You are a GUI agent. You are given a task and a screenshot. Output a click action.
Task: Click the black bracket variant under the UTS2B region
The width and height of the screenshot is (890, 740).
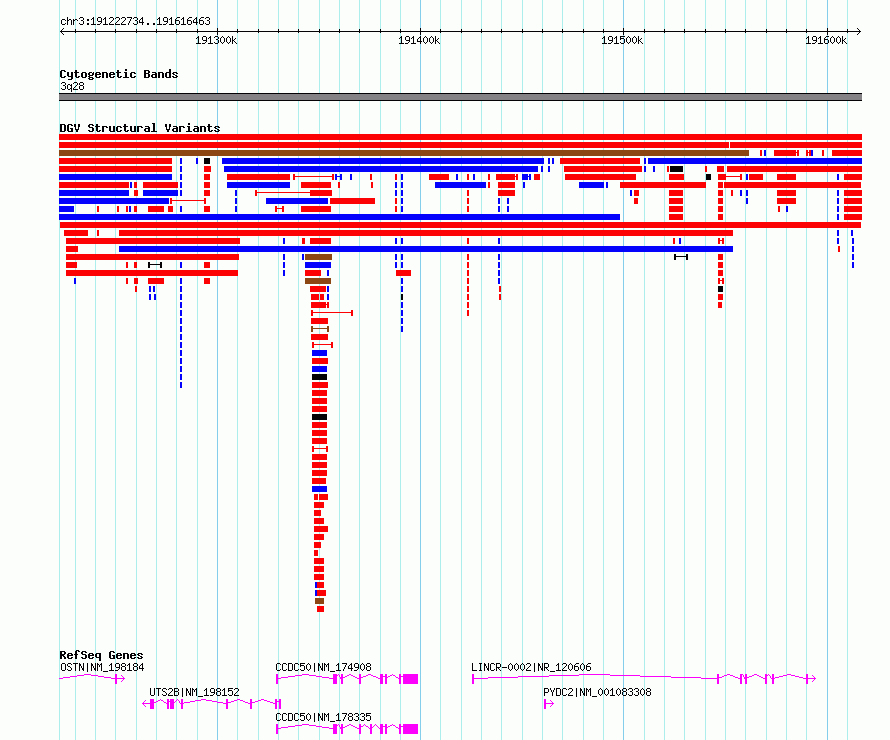click(x=155, y=265)
